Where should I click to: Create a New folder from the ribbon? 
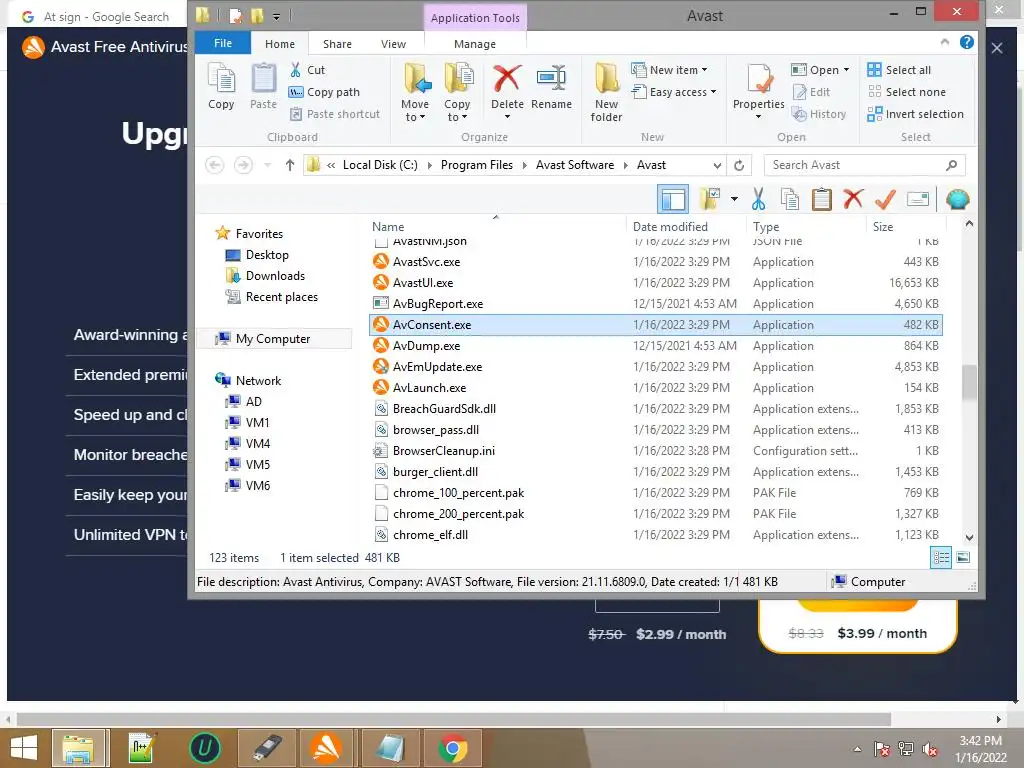(606, 92)
